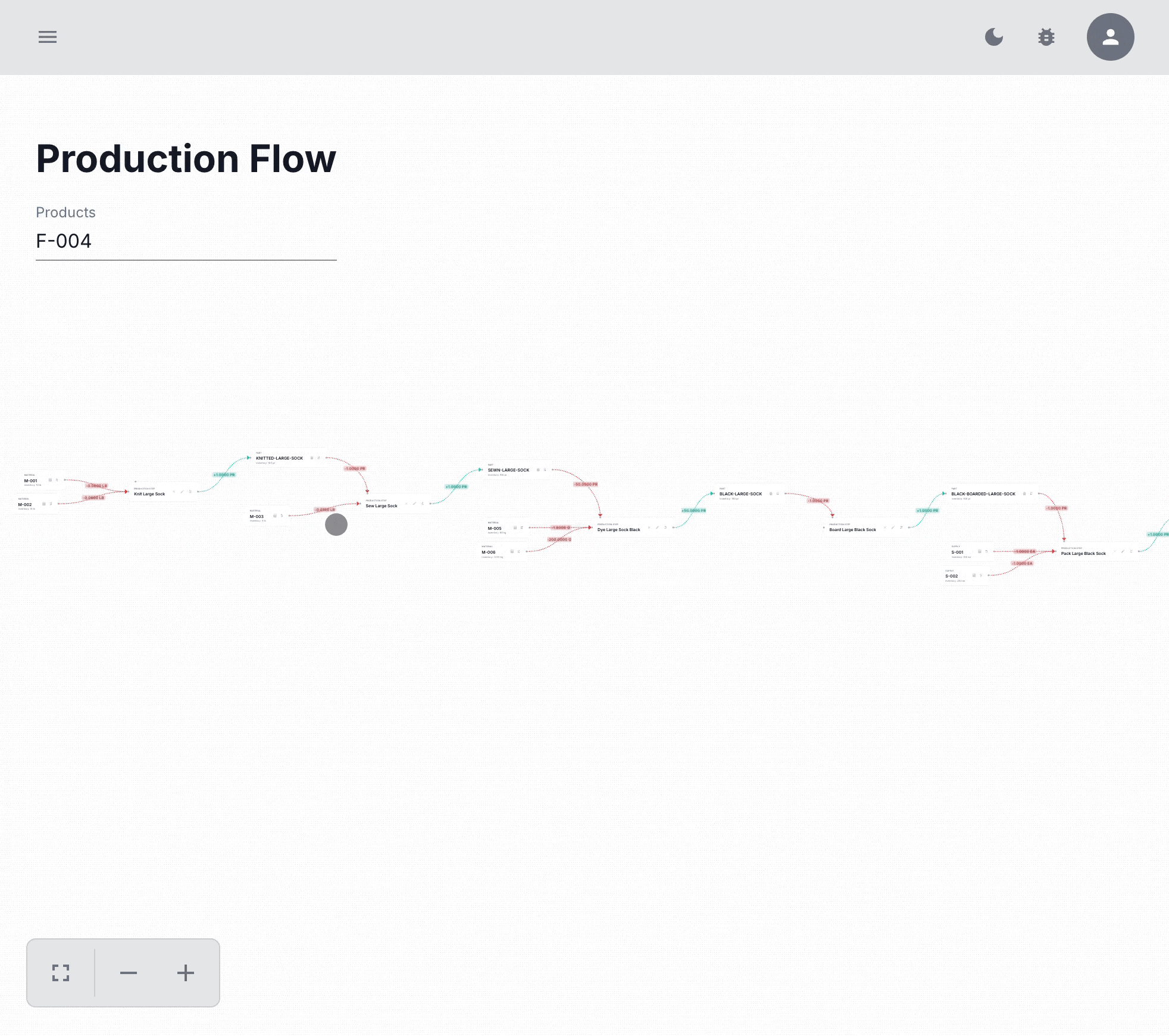Click the +50.0000 PR edge label
Image resolution: width=1169 pixels, height=1036 pixels.
pos(694,510)
